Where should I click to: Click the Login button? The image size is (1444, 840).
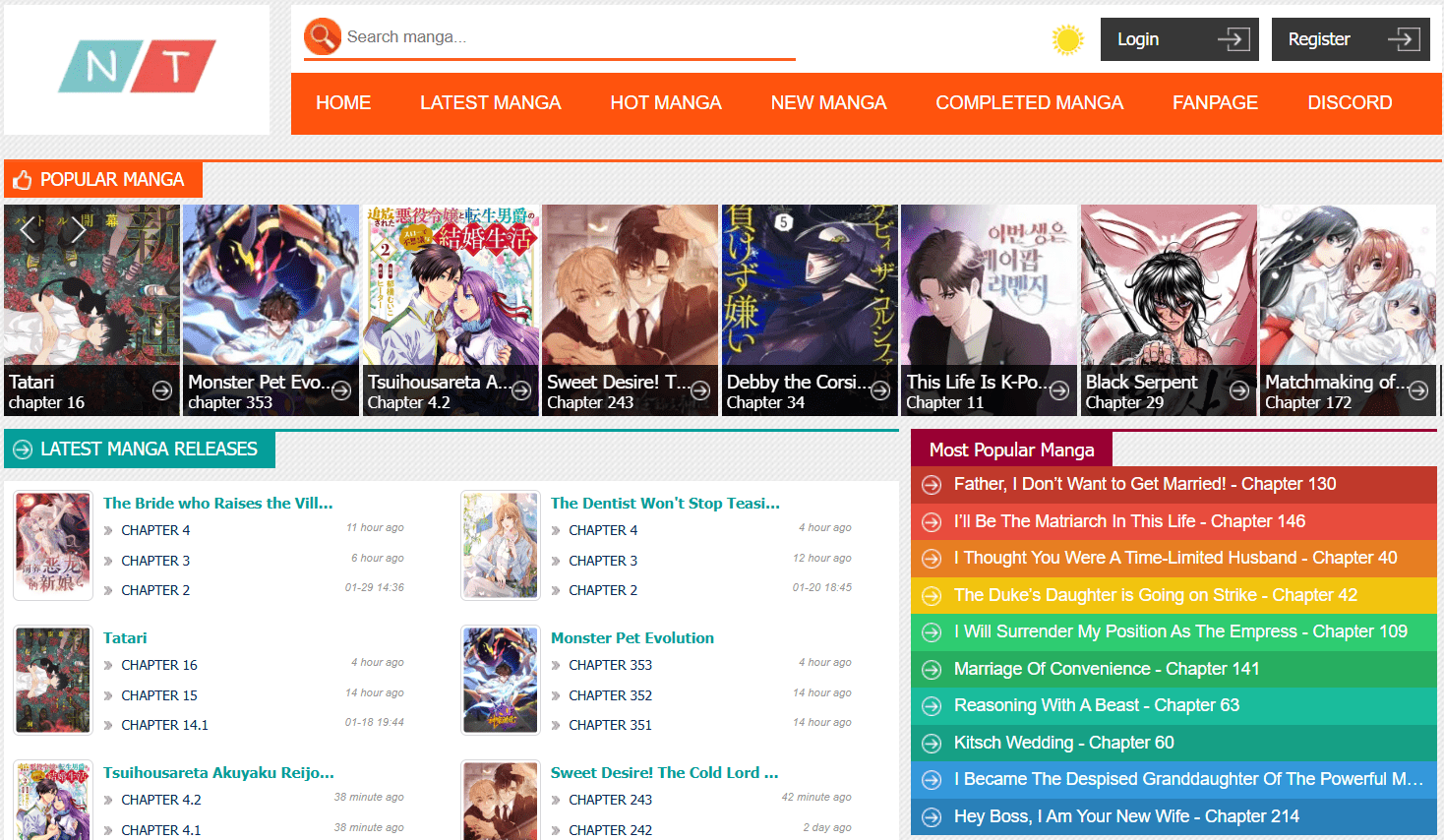[1179, 39]
